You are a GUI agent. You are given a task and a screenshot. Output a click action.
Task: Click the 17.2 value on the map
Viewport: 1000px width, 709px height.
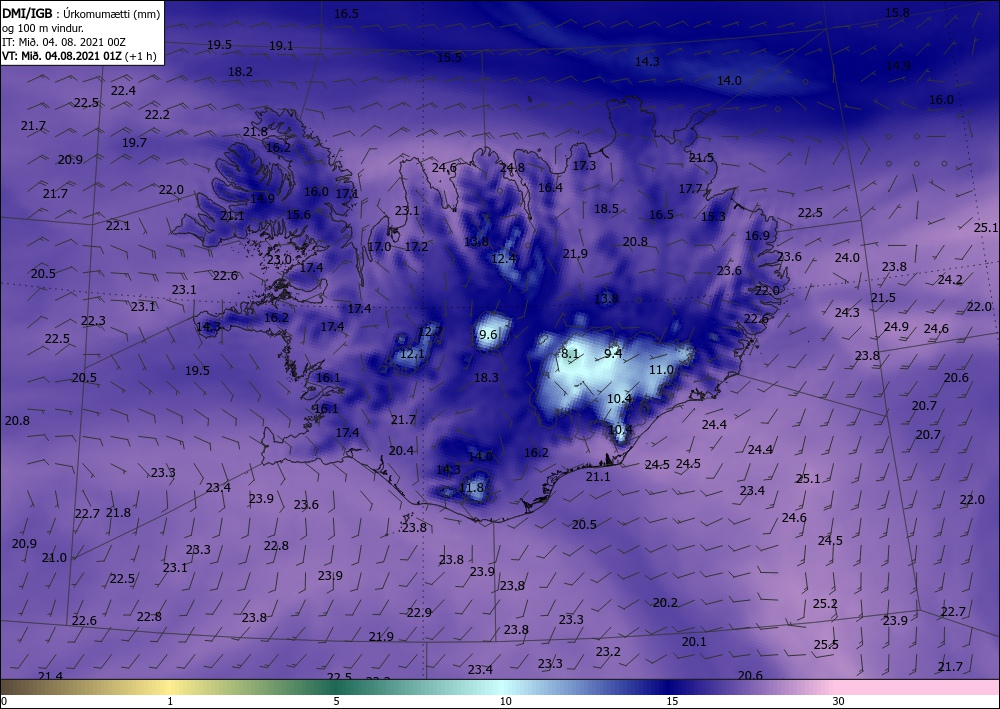[416, 246]
